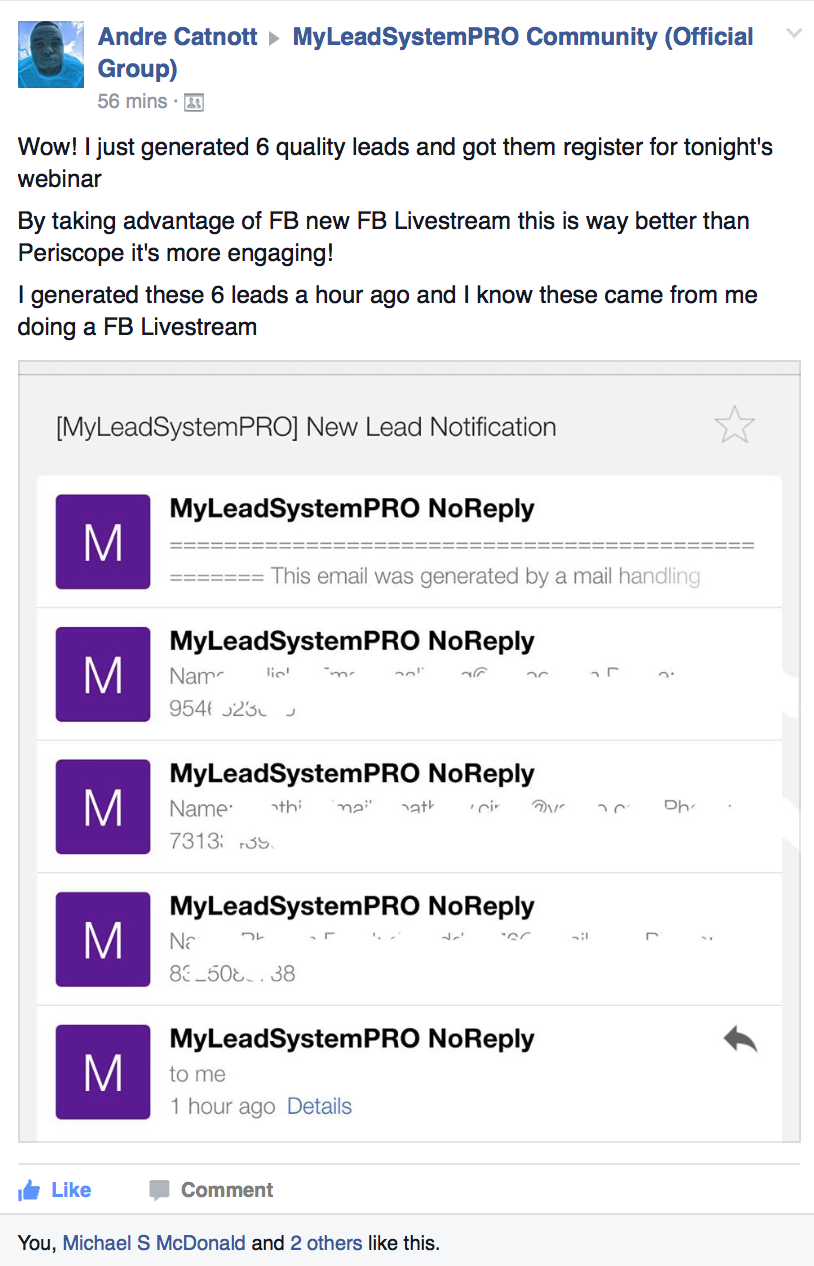Click fourth email's purple M avatar
The height and width of the screenshot is (1266, 814).
click(103, 939)
